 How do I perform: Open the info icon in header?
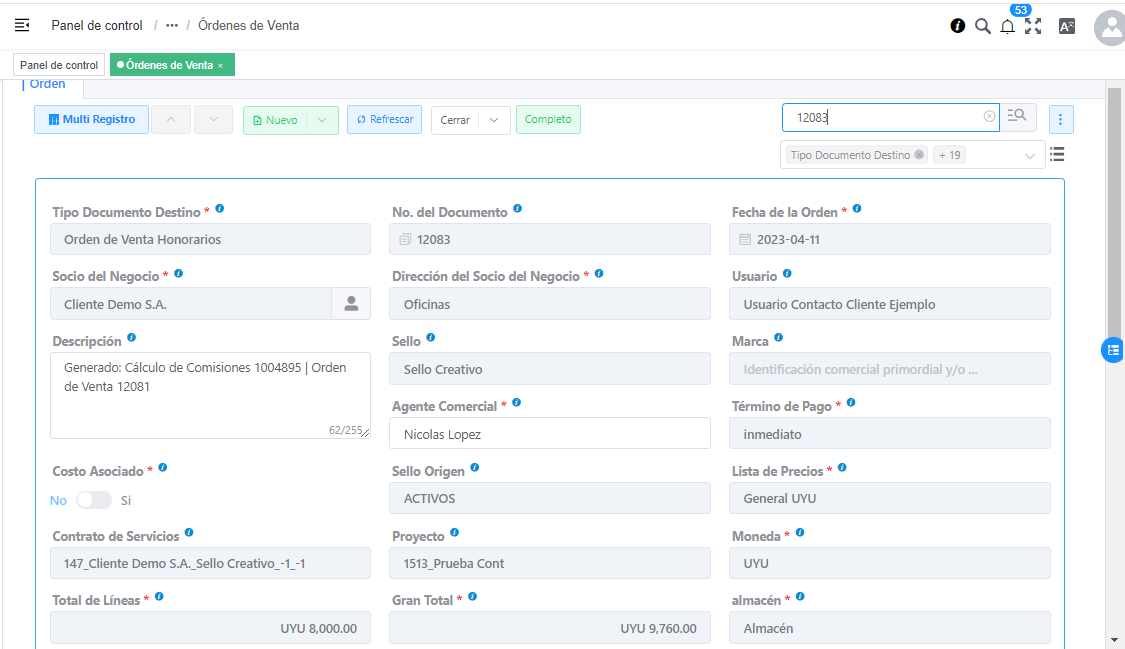(x=957, y=26)
